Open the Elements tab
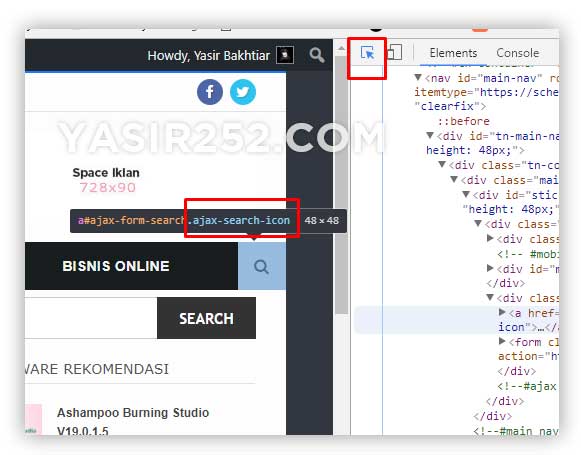This screenshot has height=455, width=581. pos(453,53)
